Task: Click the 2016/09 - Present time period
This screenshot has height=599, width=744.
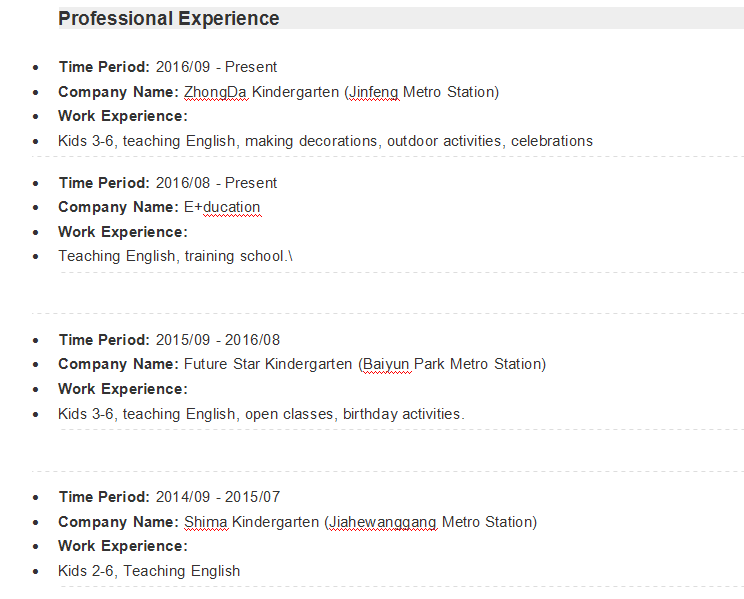Action: coord(216,67)
